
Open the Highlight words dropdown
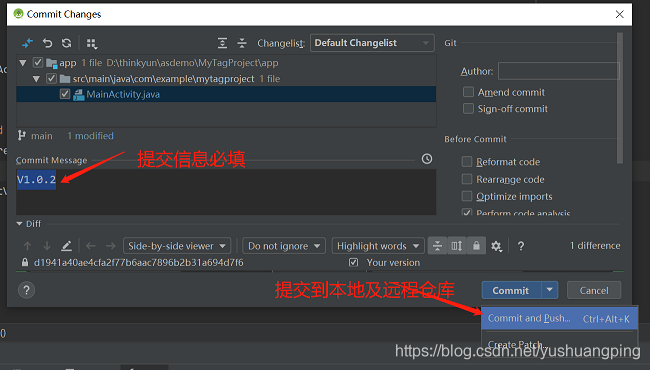pyautogui.click(x=378, y=246)
